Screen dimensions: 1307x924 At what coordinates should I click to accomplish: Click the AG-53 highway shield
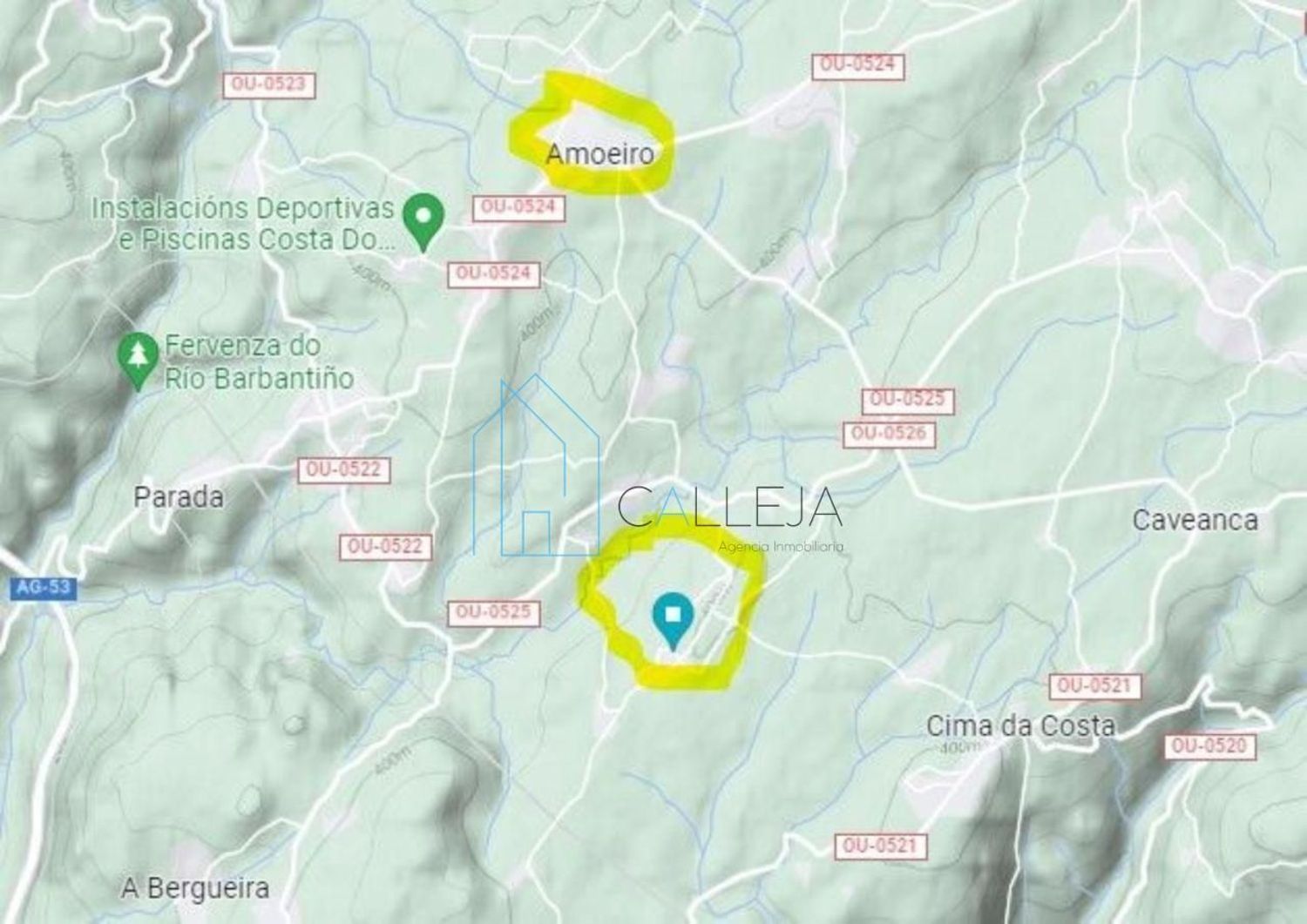tap(43, 587)
